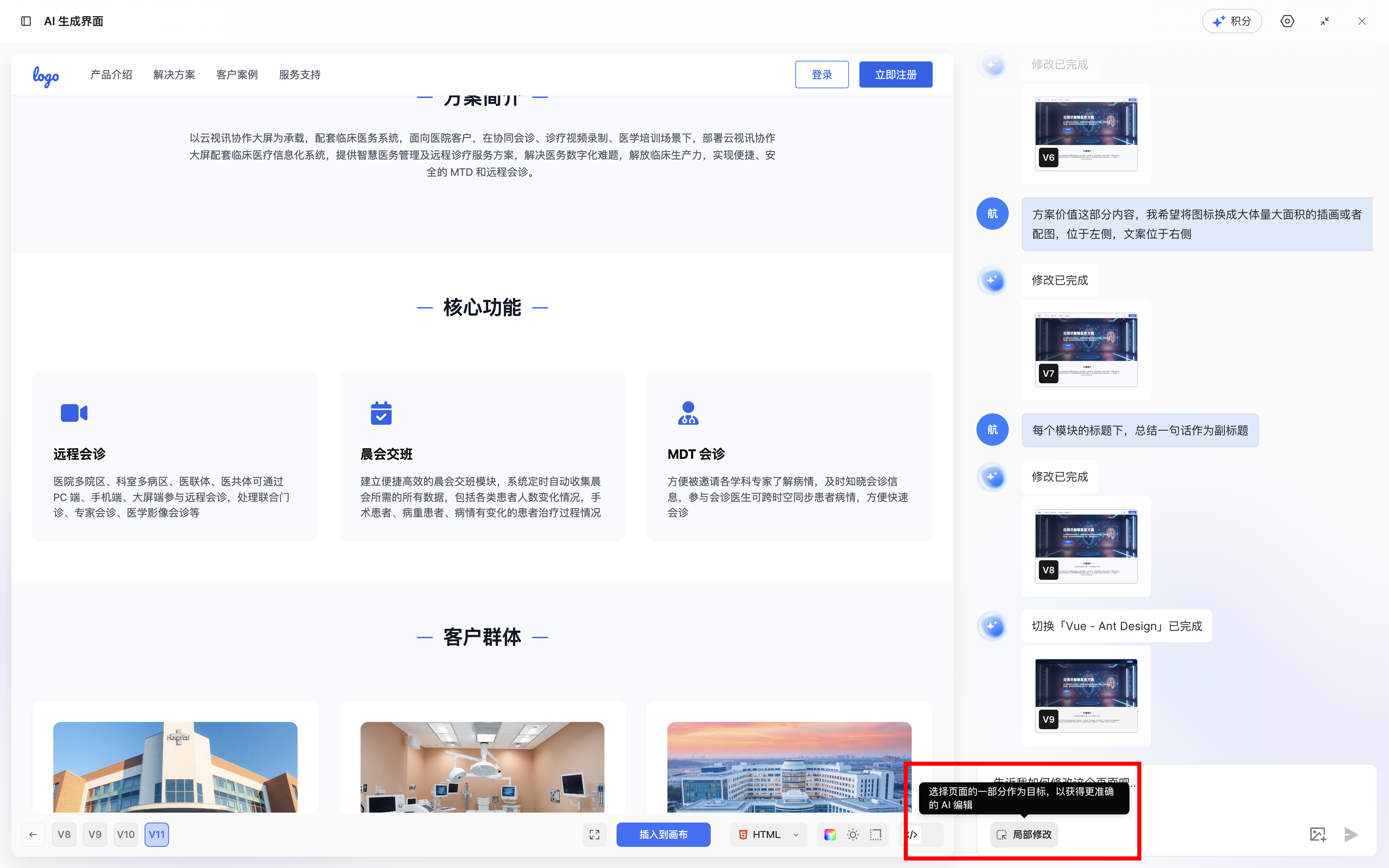Click 解决方案 in preview navigation
Viewport: 1389px width, 868px height.
tap(174, 75)
